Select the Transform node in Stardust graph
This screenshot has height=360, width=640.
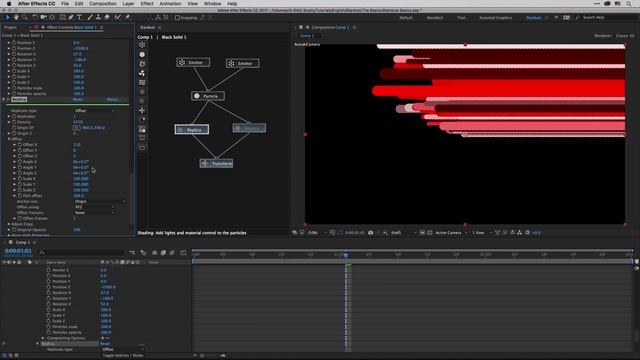[x=216, y=163]
